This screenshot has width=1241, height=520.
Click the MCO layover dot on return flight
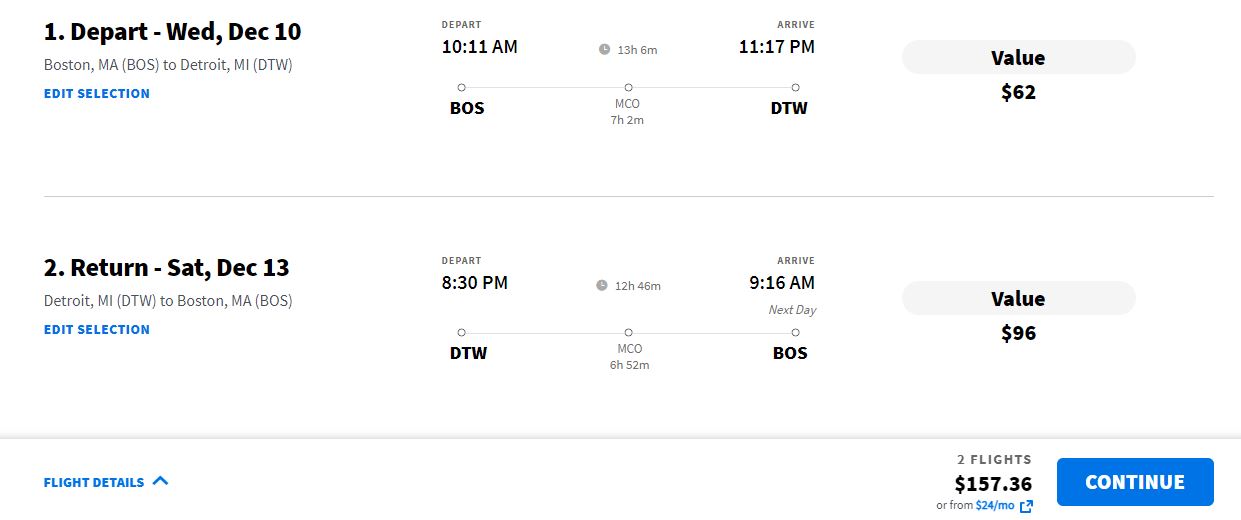pos(628,332)
